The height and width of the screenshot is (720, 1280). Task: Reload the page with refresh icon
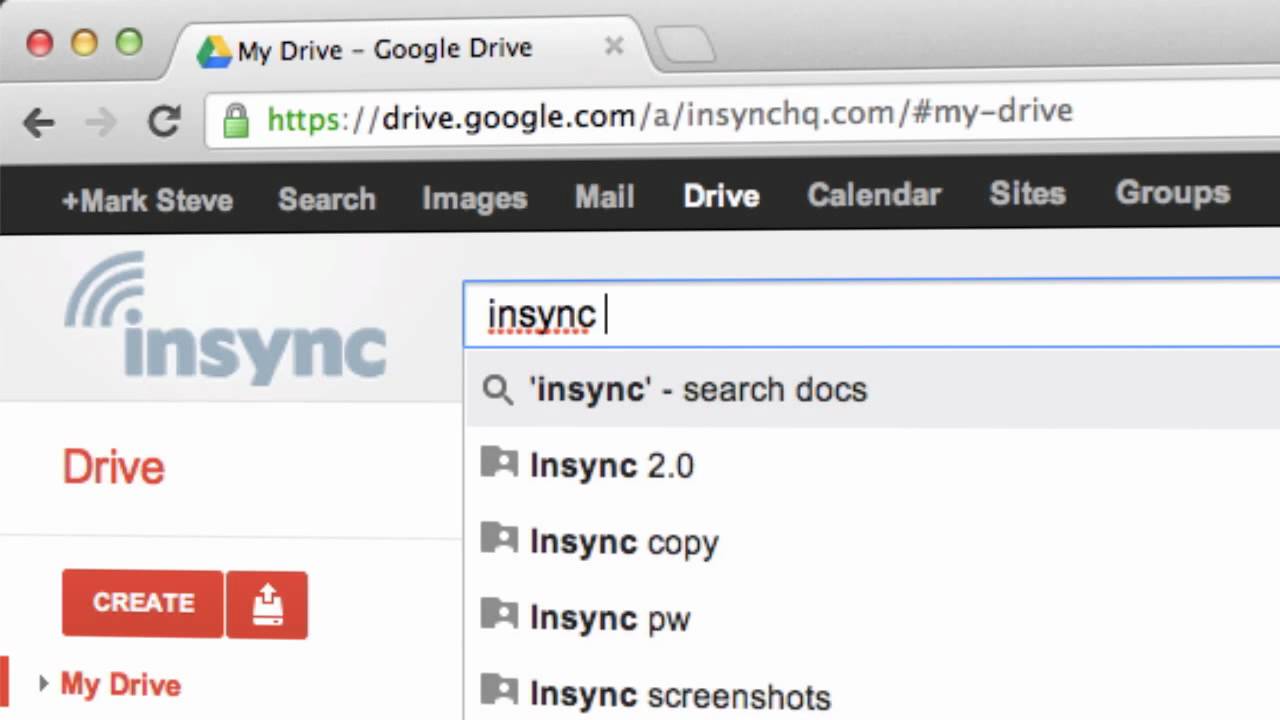coord(164,121)
